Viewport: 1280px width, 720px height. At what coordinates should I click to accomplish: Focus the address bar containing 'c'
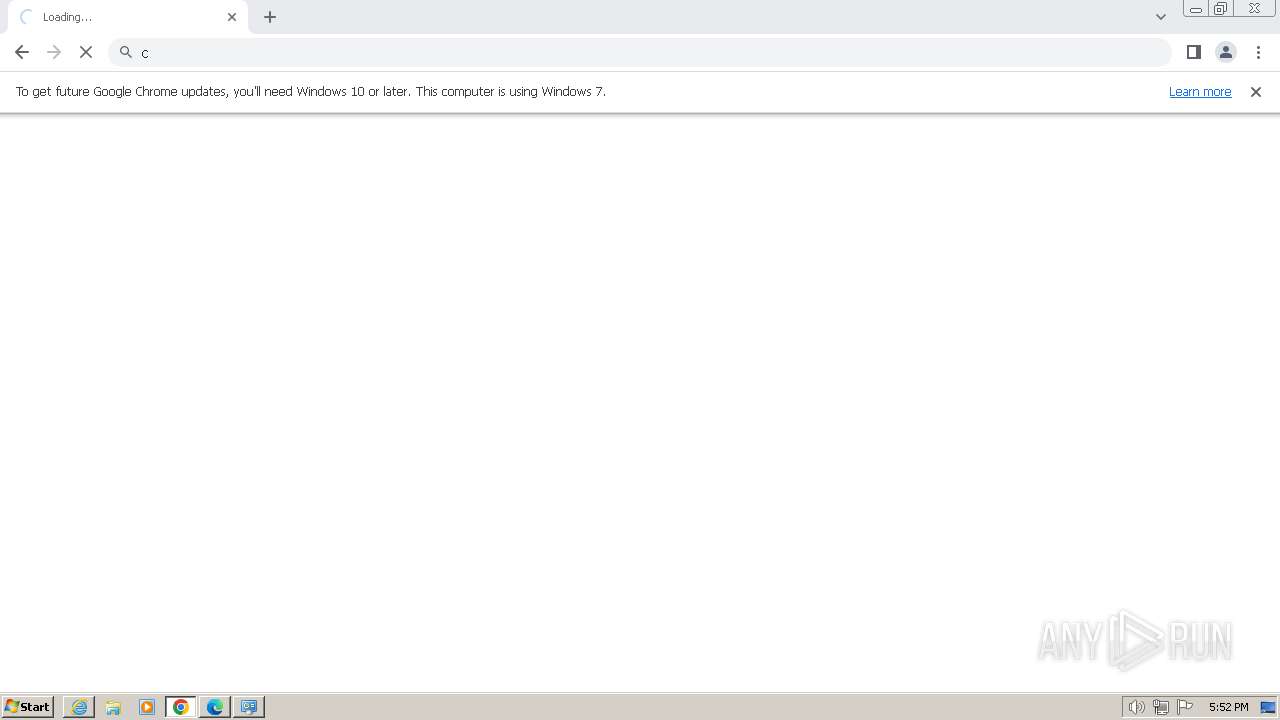[640, 52]
